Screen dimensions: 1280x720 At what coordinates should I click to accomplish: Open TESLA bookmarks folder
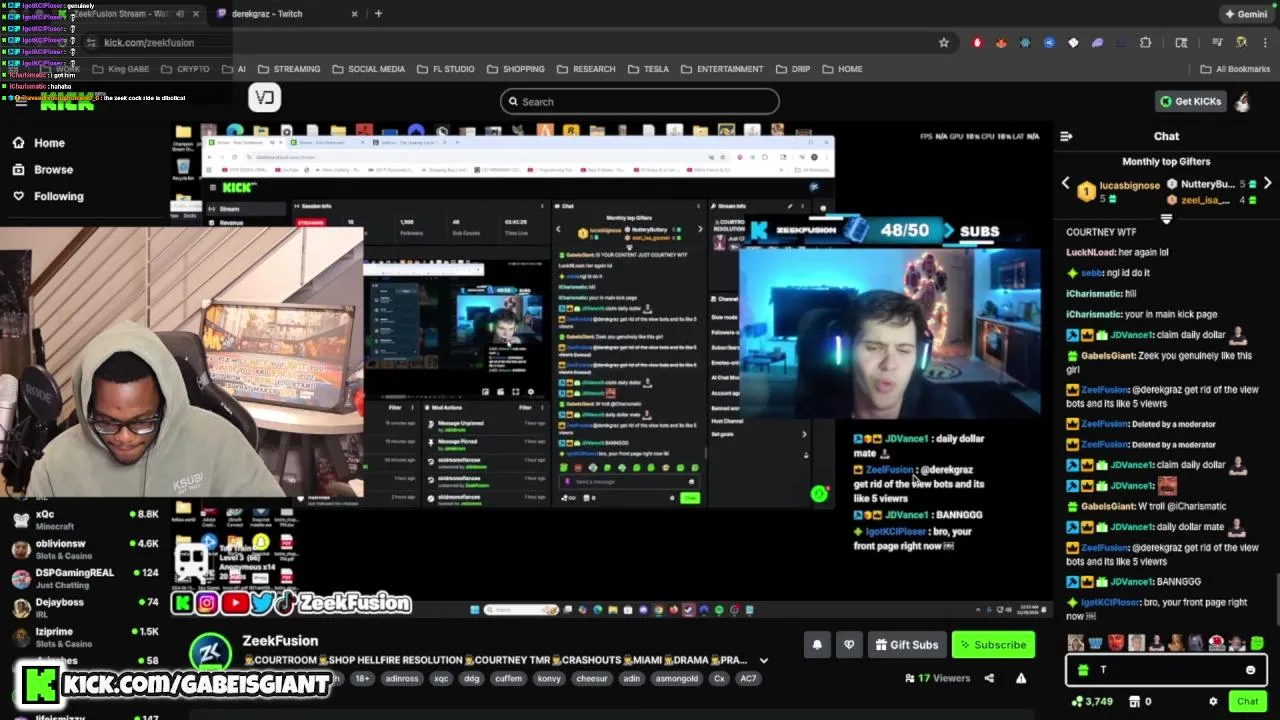tap(648, 69)
